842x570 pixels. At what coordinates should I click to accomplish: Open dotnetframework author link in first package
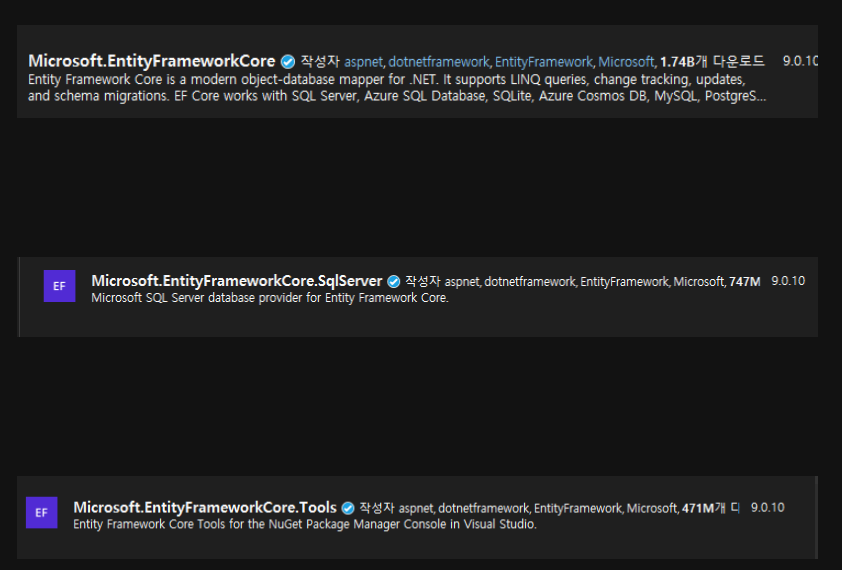click(x=439, y=62)
